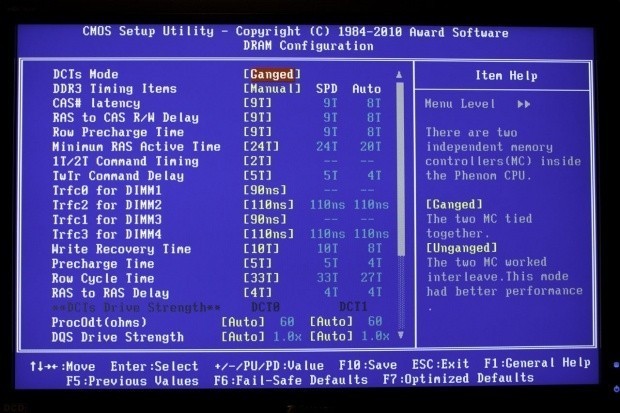Click the Row Precharge Time label
Image resolution: width=620 pixels, height=413 pixels.
click(x=118, y=132)
